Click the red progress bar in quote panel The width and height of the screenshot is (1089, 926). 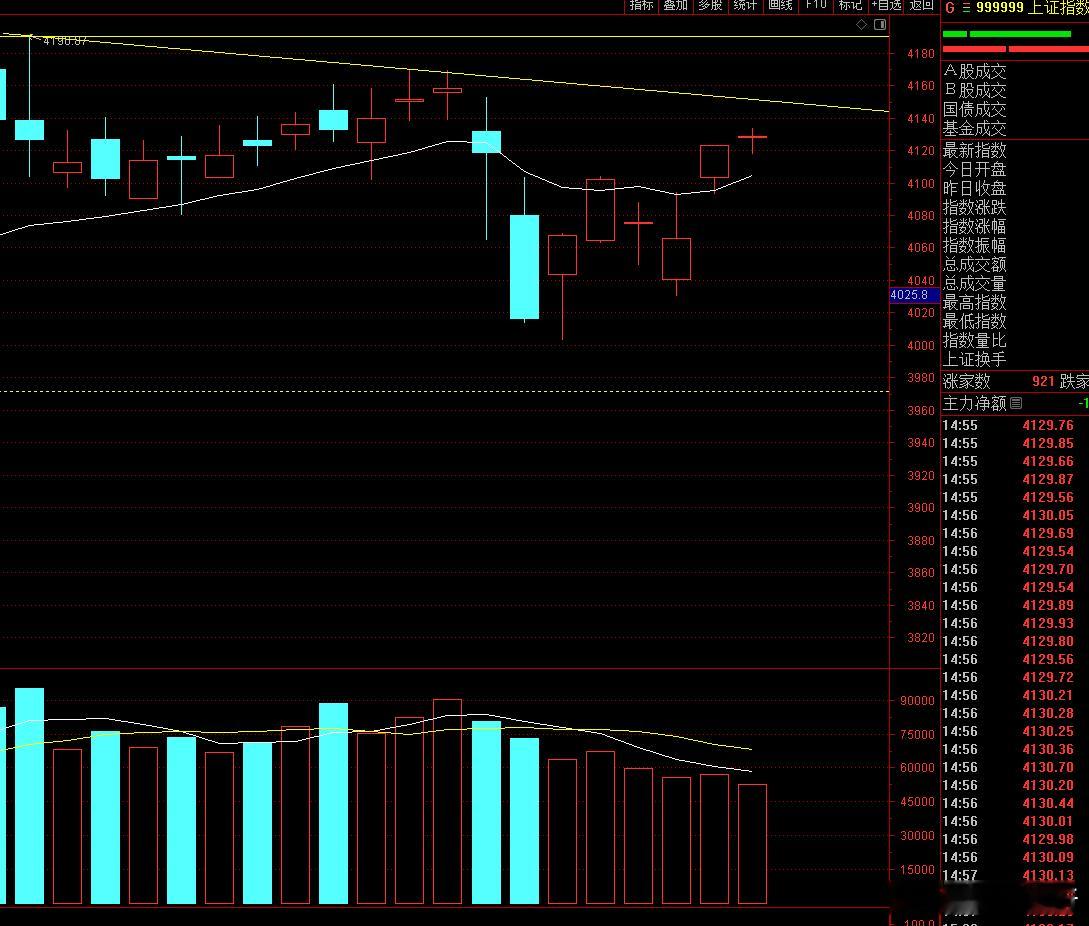(x=1015, y=49)
